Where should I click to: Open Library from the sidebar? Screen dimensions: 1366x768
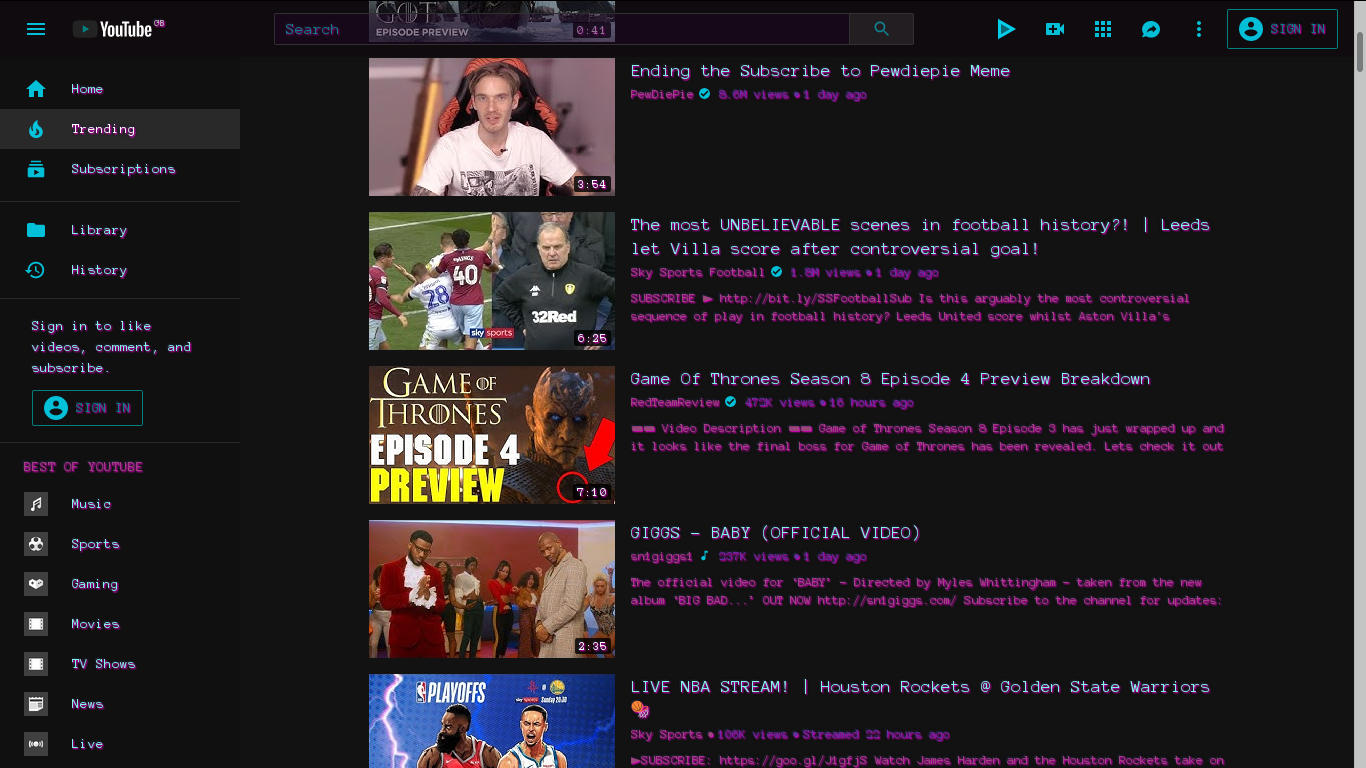[x=120, y=230]
